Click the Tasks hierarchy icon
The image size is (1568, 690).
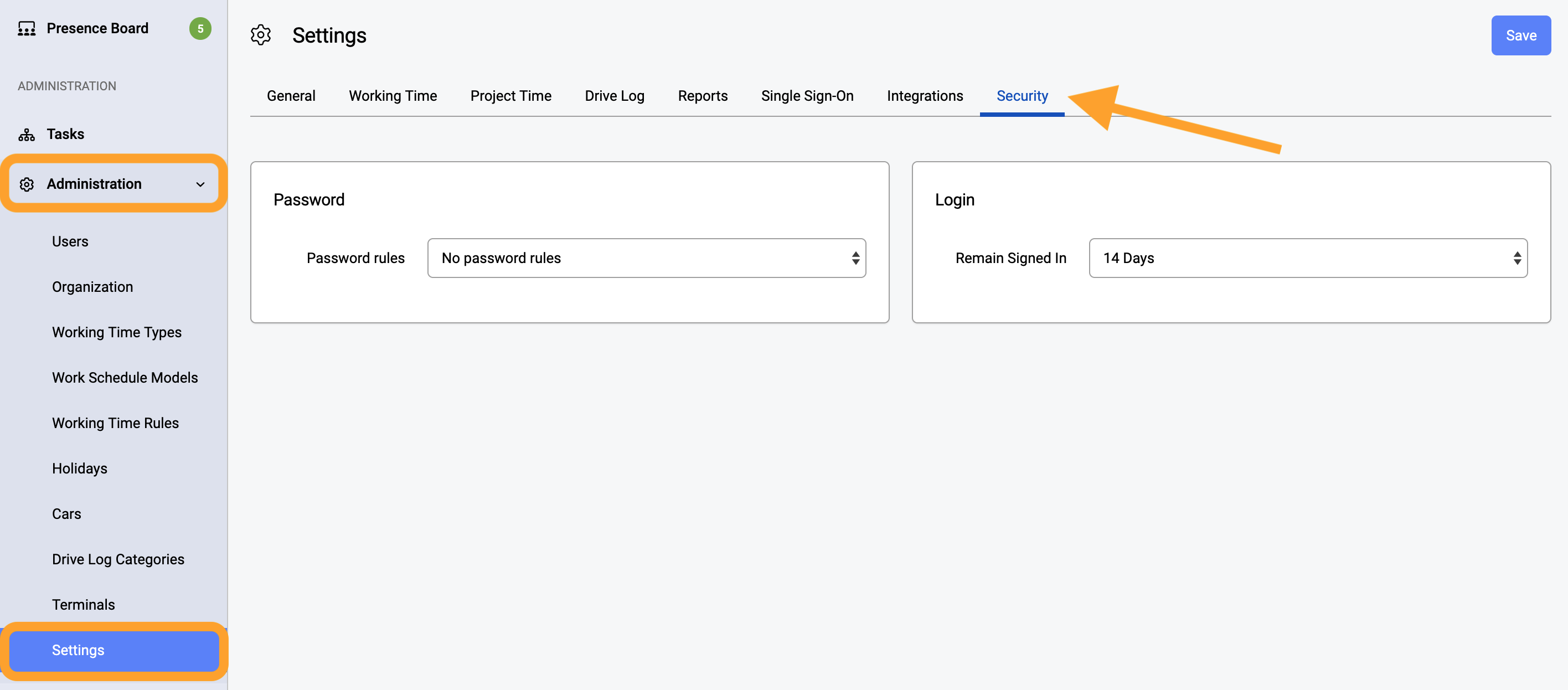pyautogui.click(x=26, y=135)
